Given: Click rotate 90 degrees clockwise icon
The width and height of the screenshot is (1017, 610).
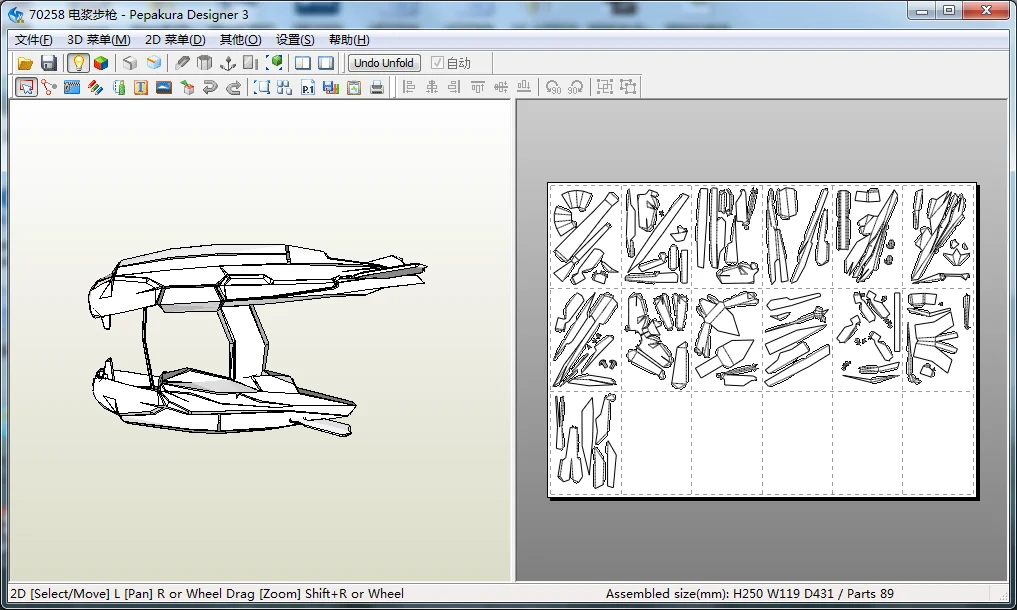Looking at the screenshot, I should point(576,87).
